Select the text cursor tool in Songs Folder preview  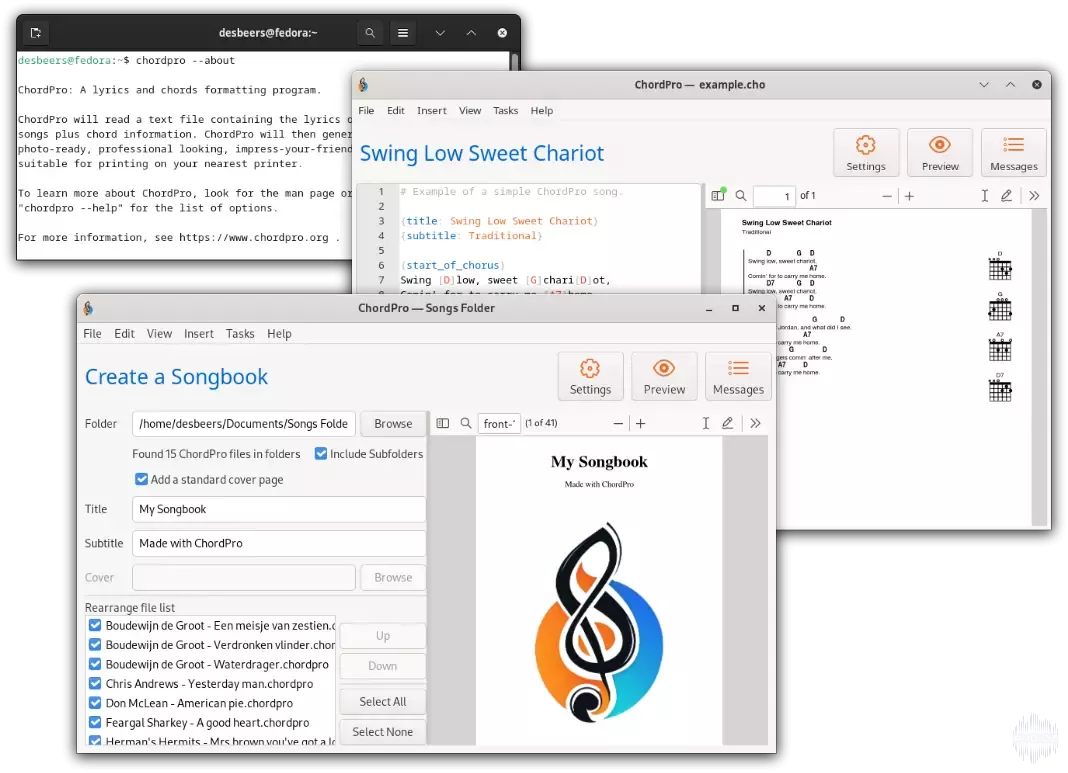click(x=706, y=424)
